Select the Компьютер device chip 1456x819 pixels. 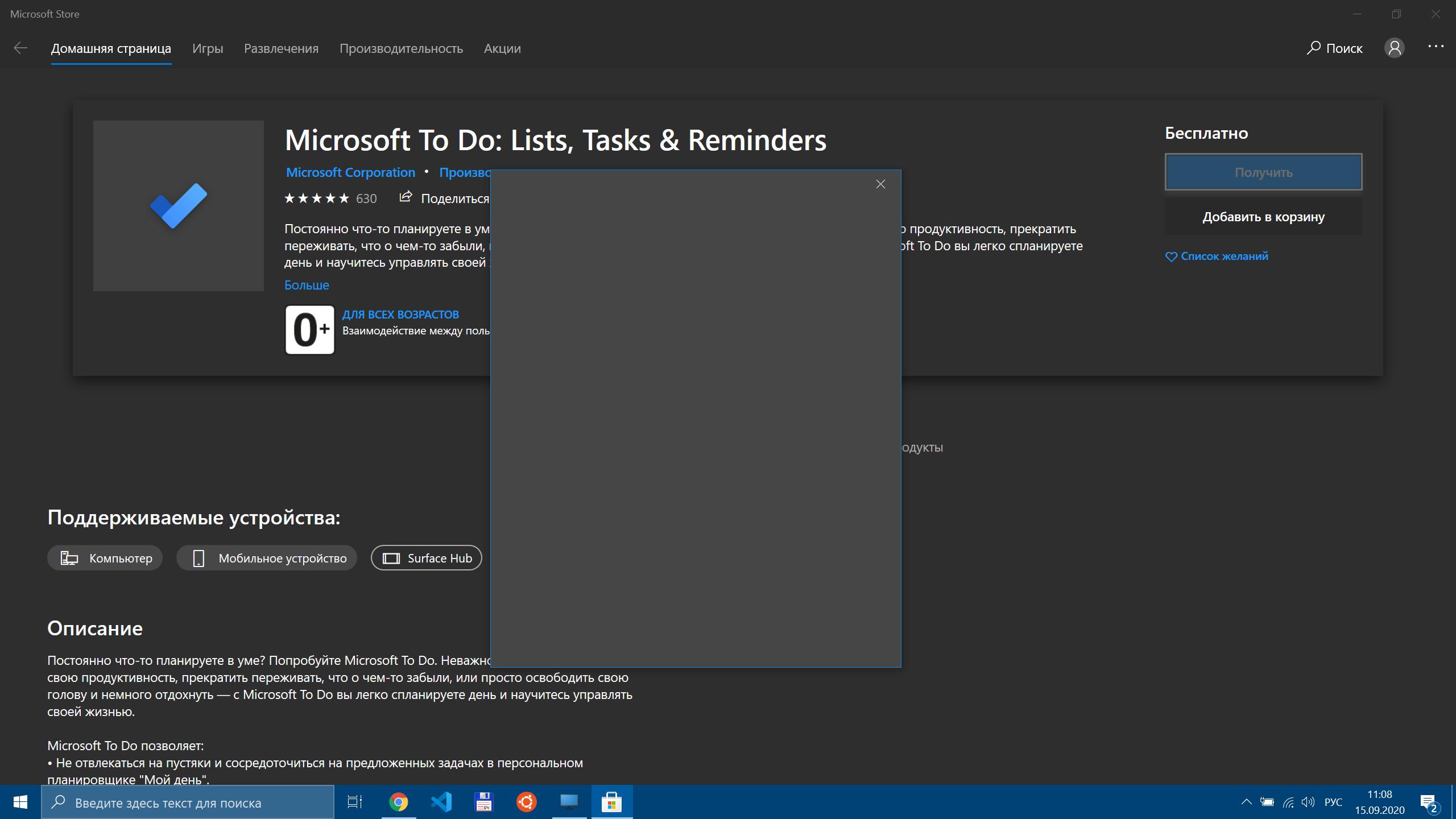point(105,558)
